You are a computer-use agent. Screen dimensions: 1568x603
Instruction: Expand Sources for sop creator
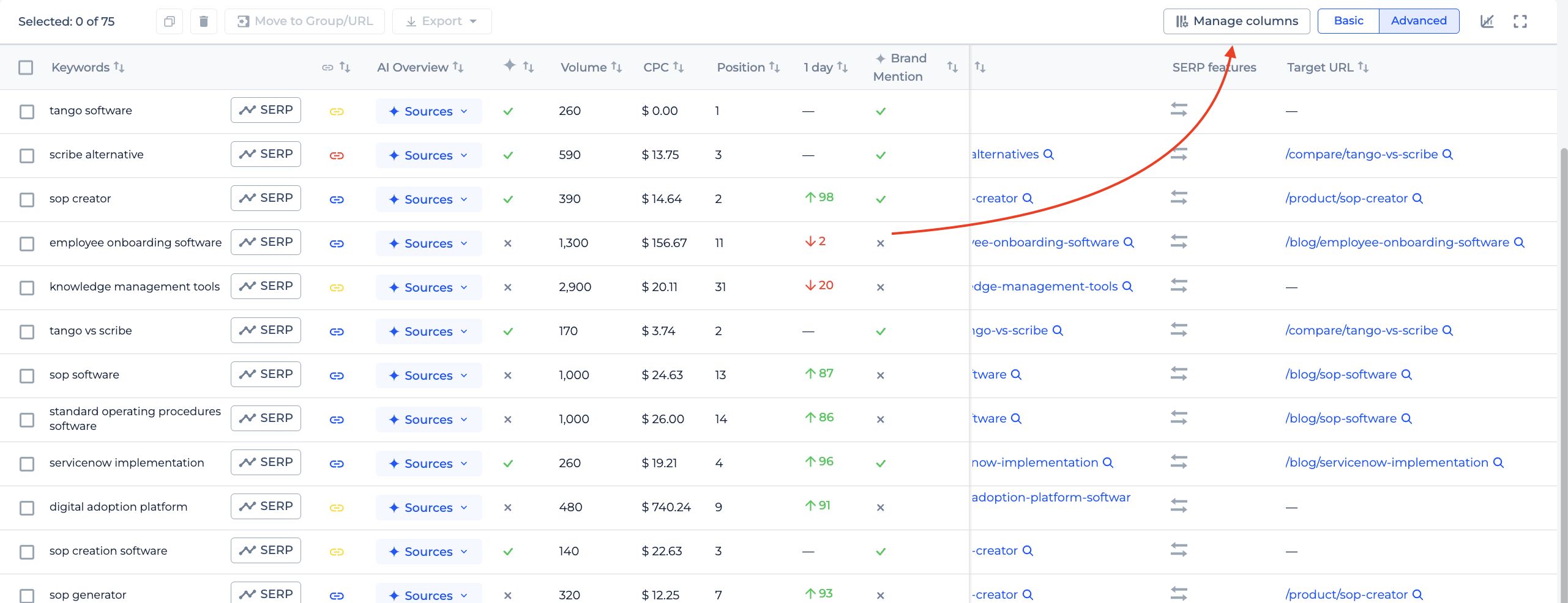(x=428, y=199)
